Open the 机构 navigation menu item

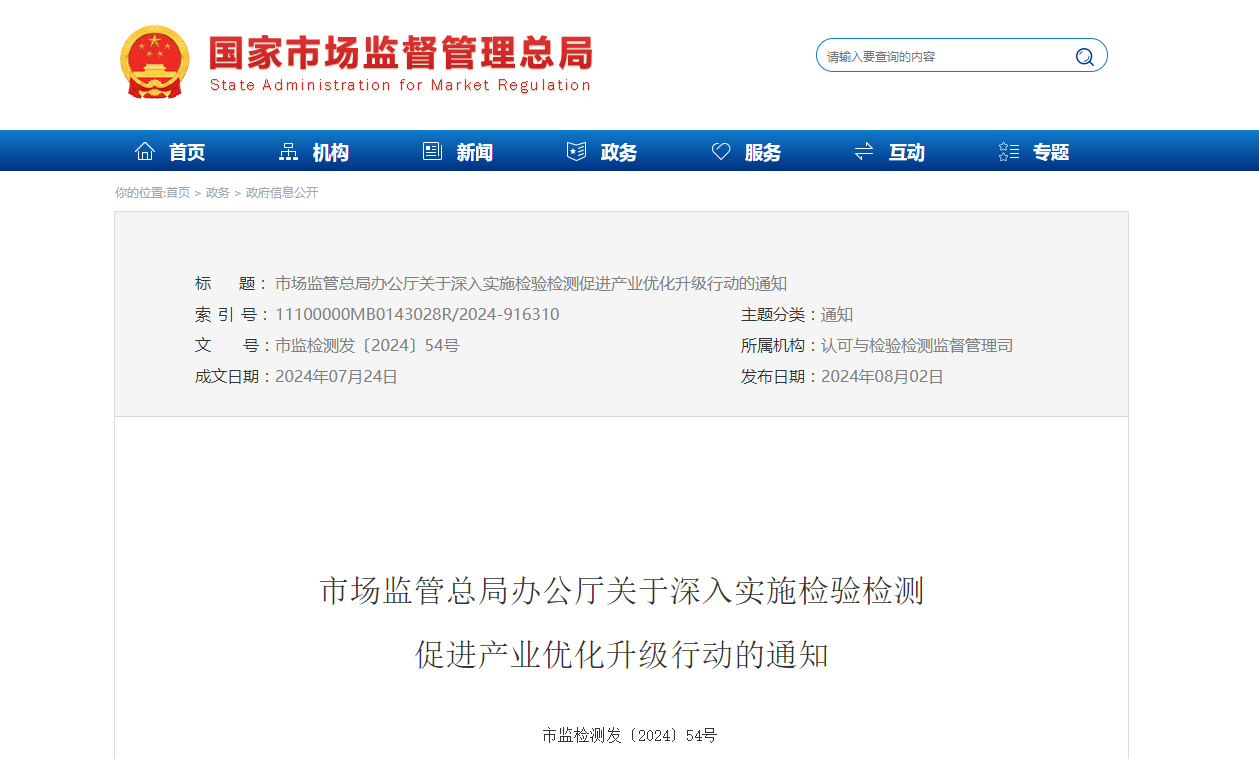(331, 152)
